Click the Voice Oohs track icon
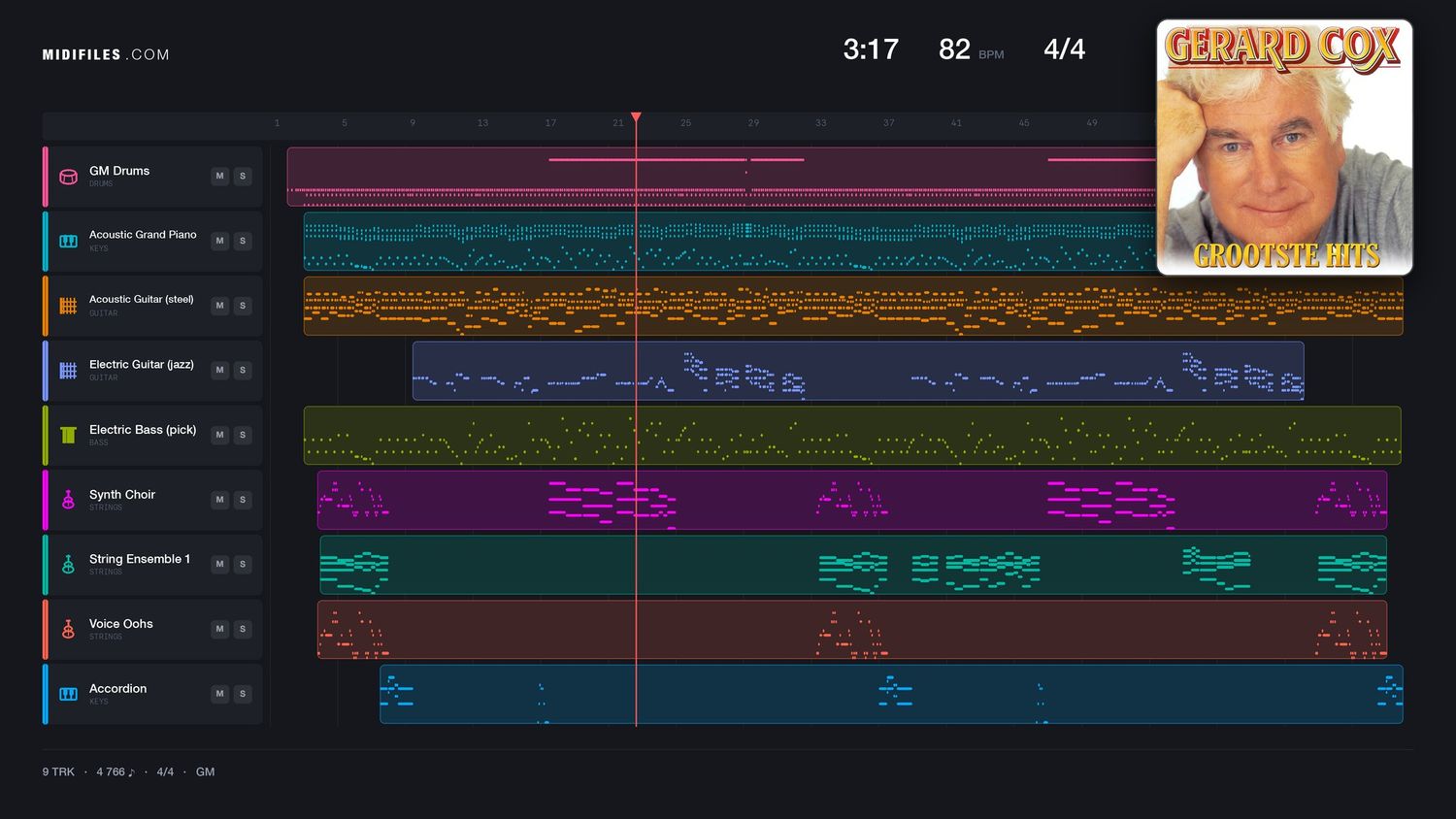 coord(68,629)
